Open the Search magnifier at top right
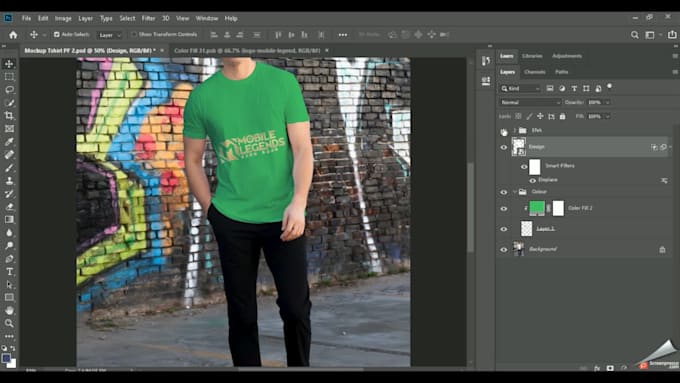The image size is (680, 383). [x=634, y=35]
